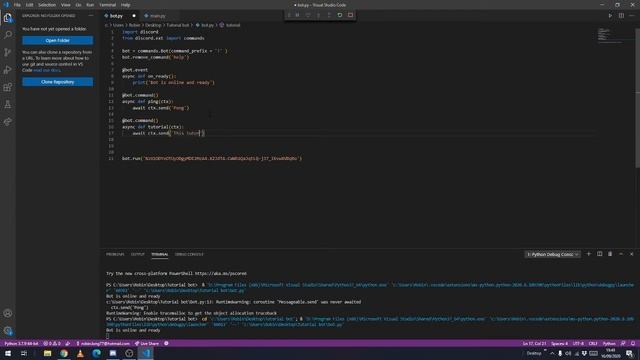Run Python file with the play icon
The width and height of the screenshot is (640, 360).
[610, 16]
